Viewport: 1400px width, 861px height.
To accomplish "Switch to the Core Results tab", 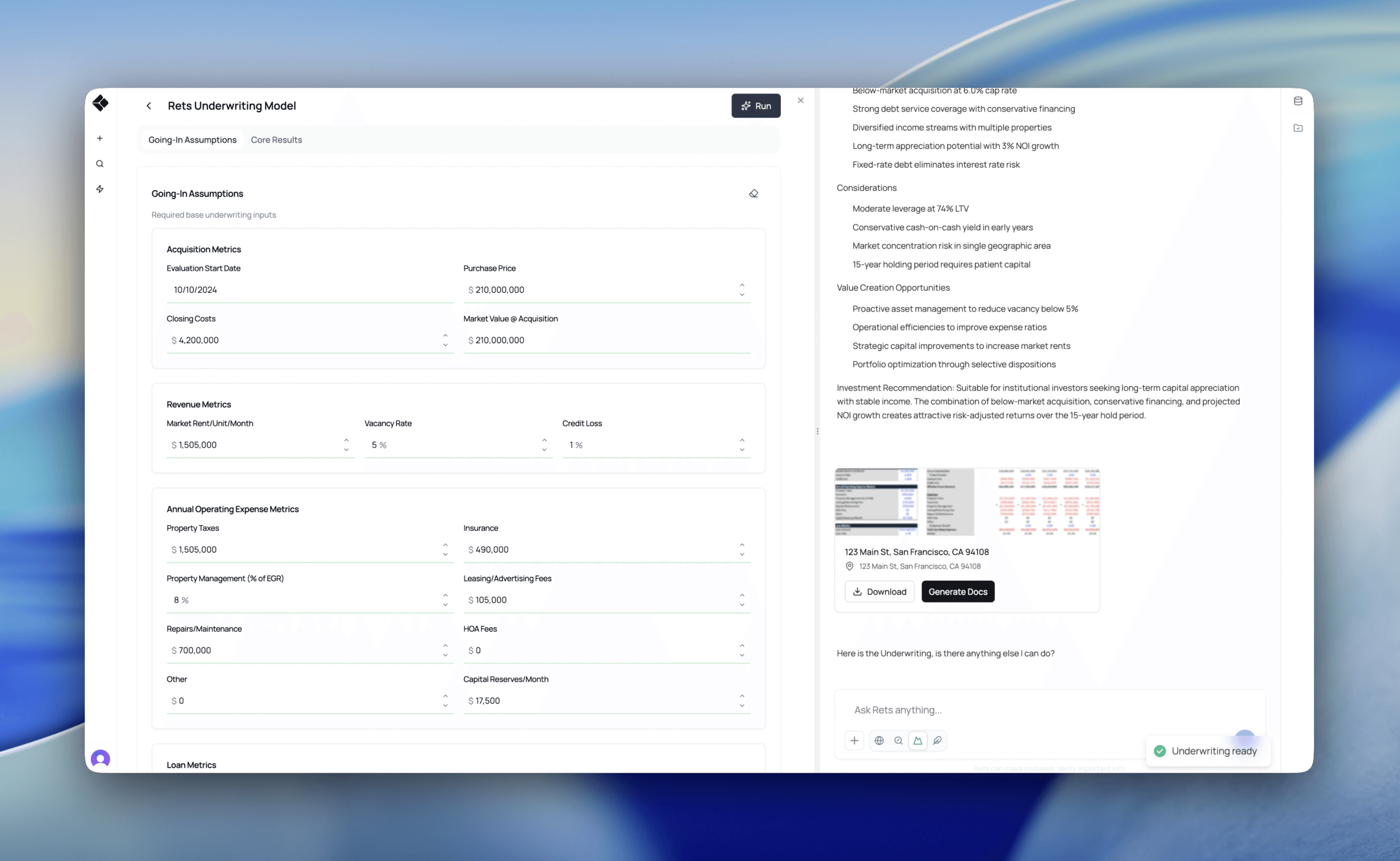I will click(x=276, y=139).
